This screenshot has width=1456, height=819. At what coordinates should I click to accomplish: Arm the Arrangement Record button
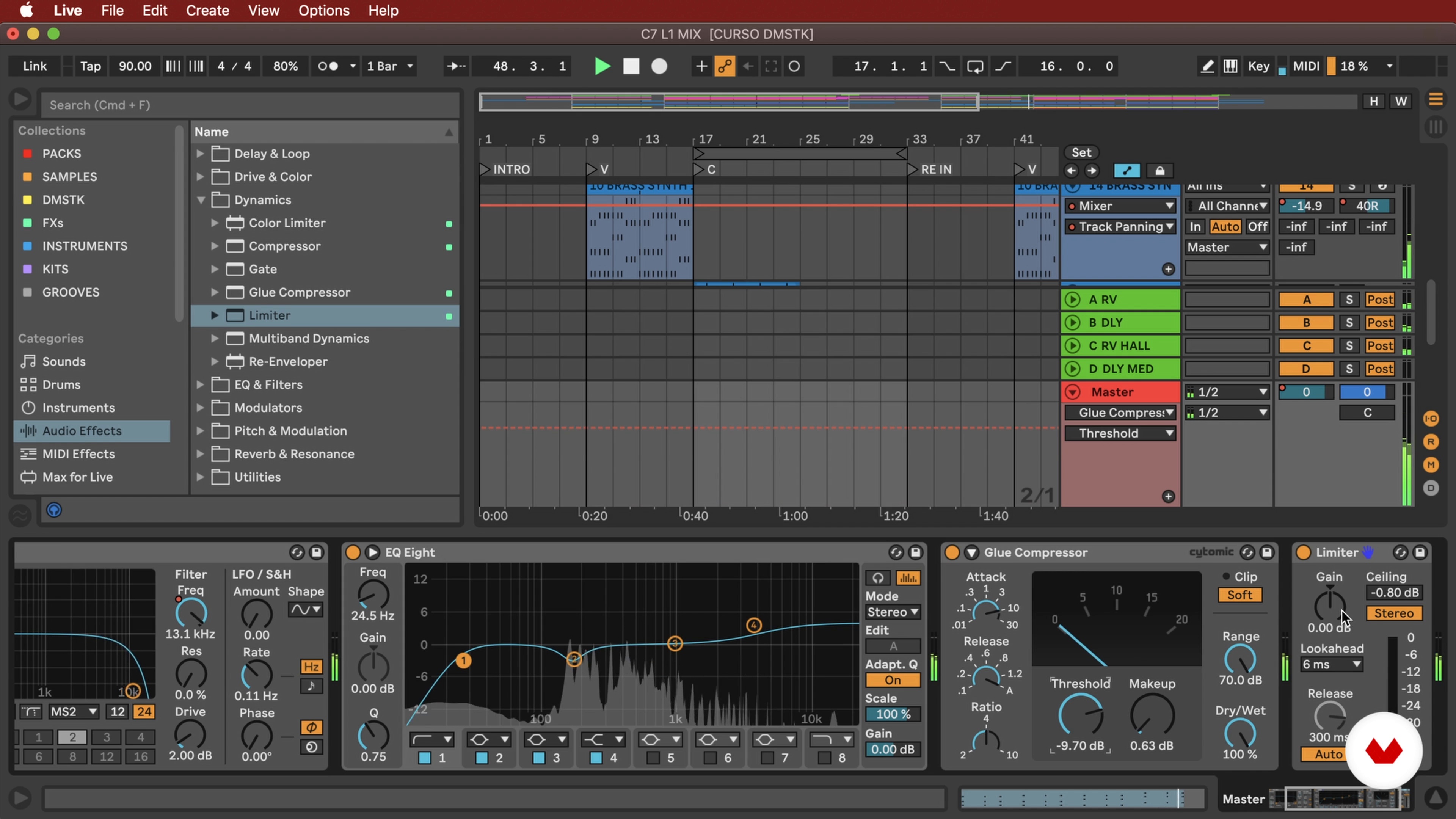coord(659,66)
